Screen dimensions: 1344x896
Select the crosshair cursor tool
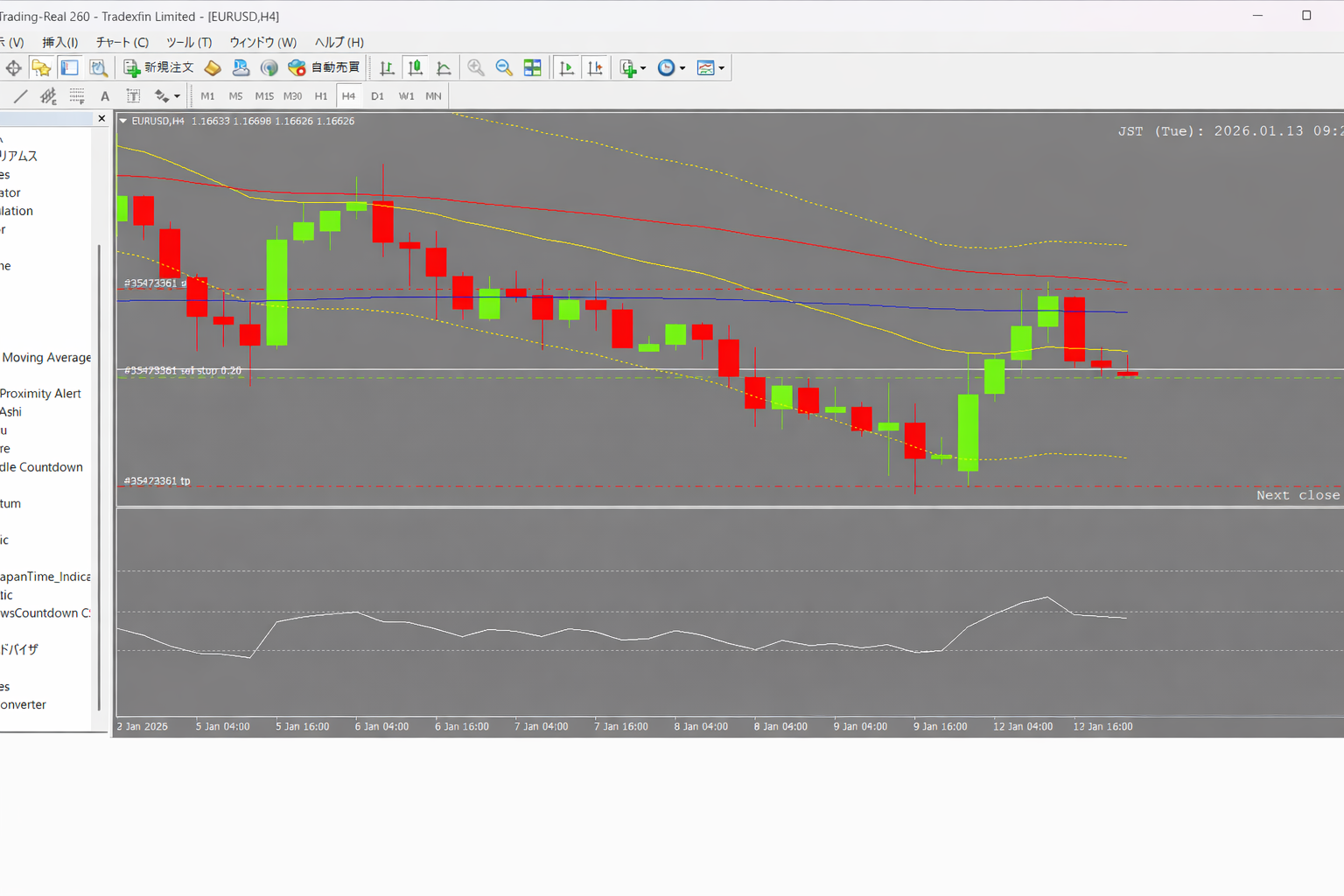14,67
